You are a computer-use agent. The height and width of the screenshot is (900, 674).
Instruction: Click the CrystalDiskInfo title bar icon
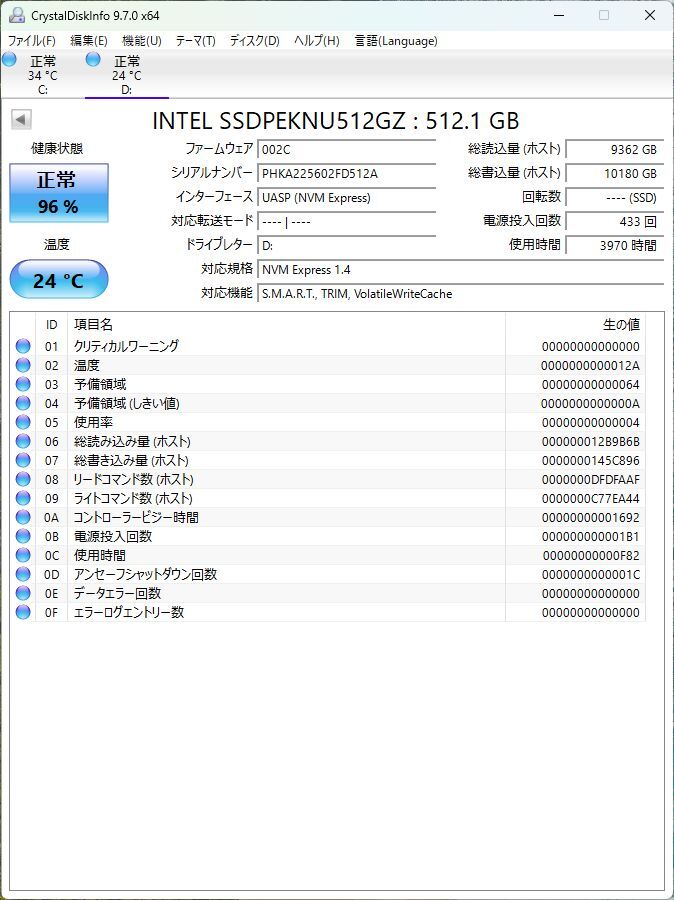click(x=17, y=15)
